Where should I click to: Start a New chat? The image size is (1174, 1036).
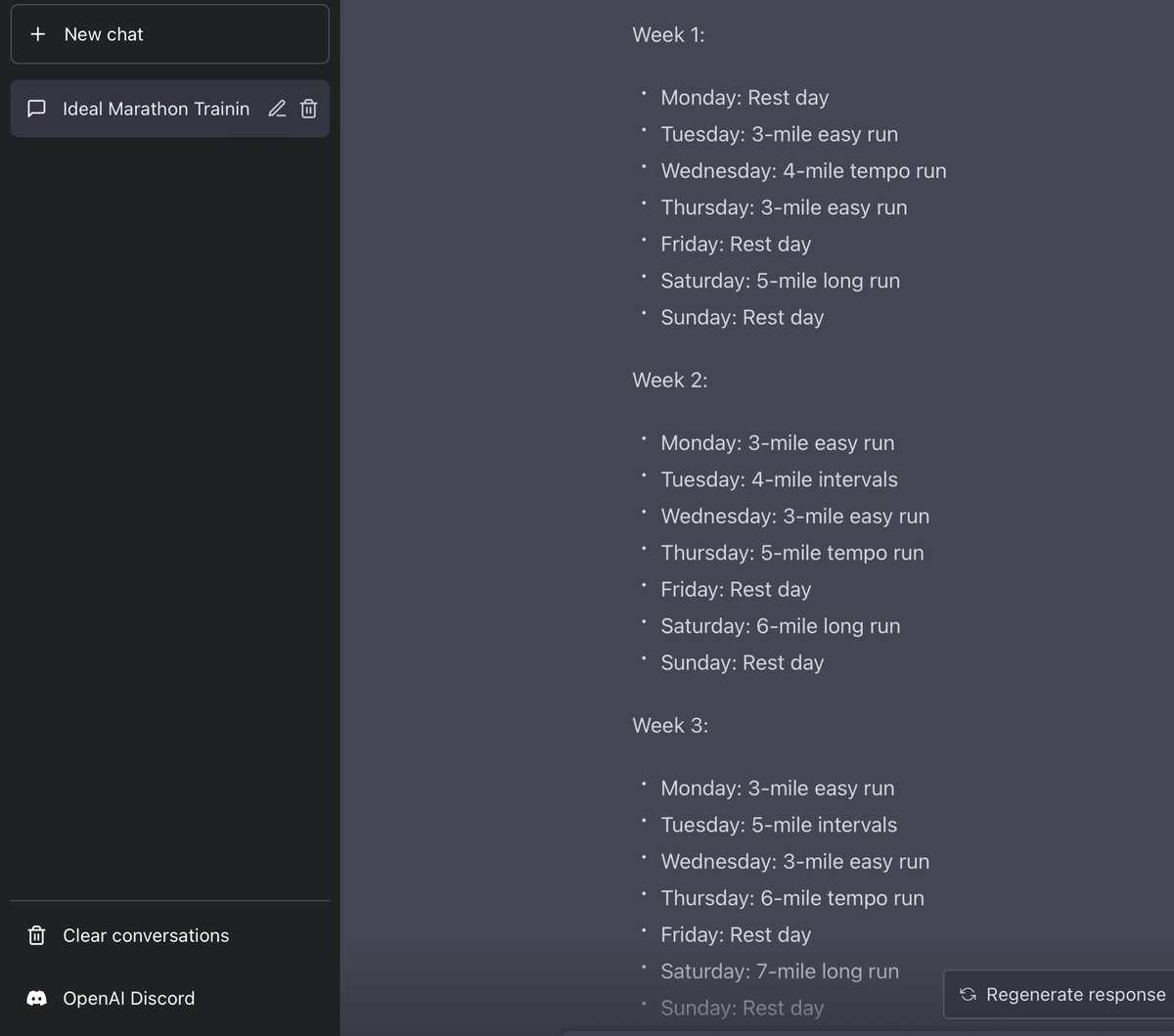pyautogui.click(x=170, y=34)
